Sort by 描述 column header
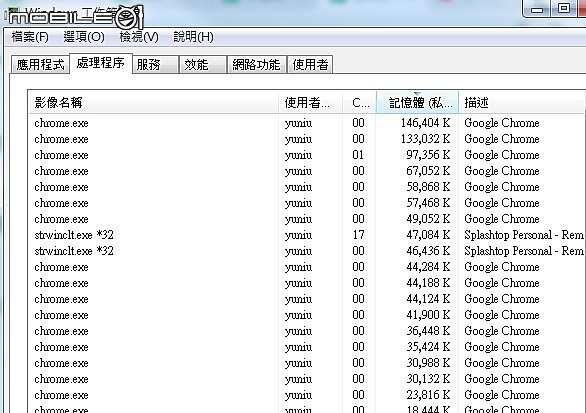 (x=522, y=102)
